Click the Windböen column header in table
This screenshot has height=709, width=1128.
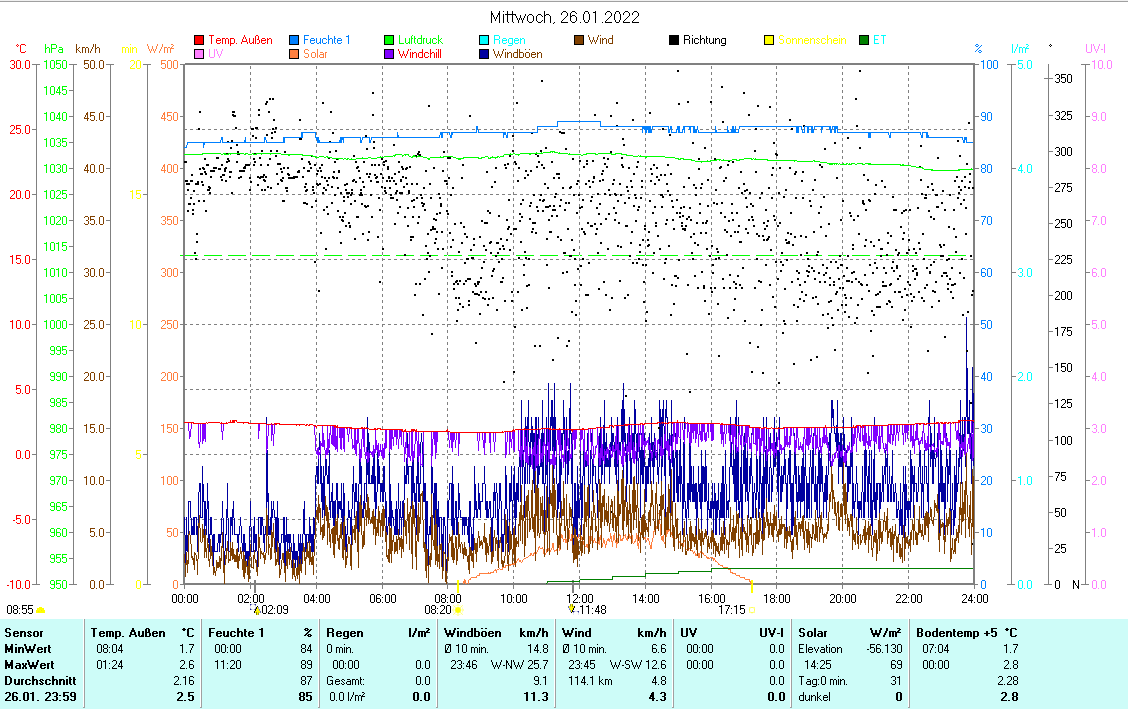(472, 633)
